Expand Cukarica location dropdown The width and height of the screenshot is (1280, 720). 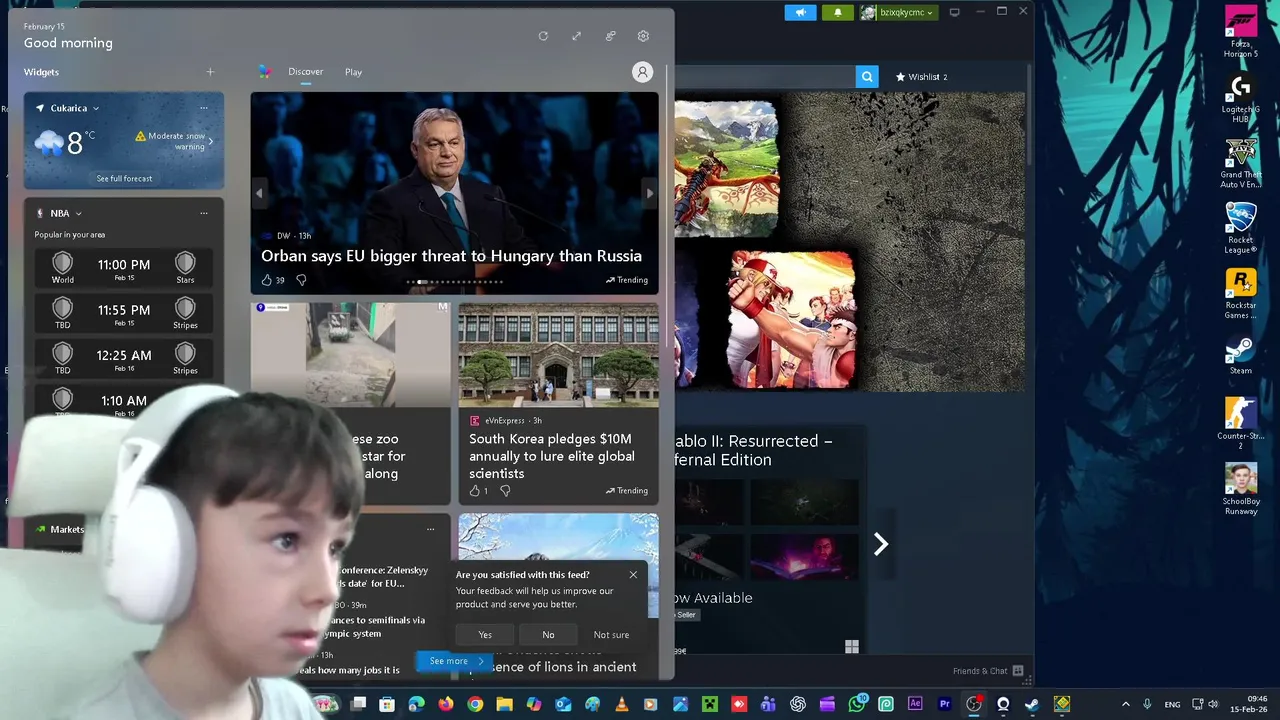(95, 108)
